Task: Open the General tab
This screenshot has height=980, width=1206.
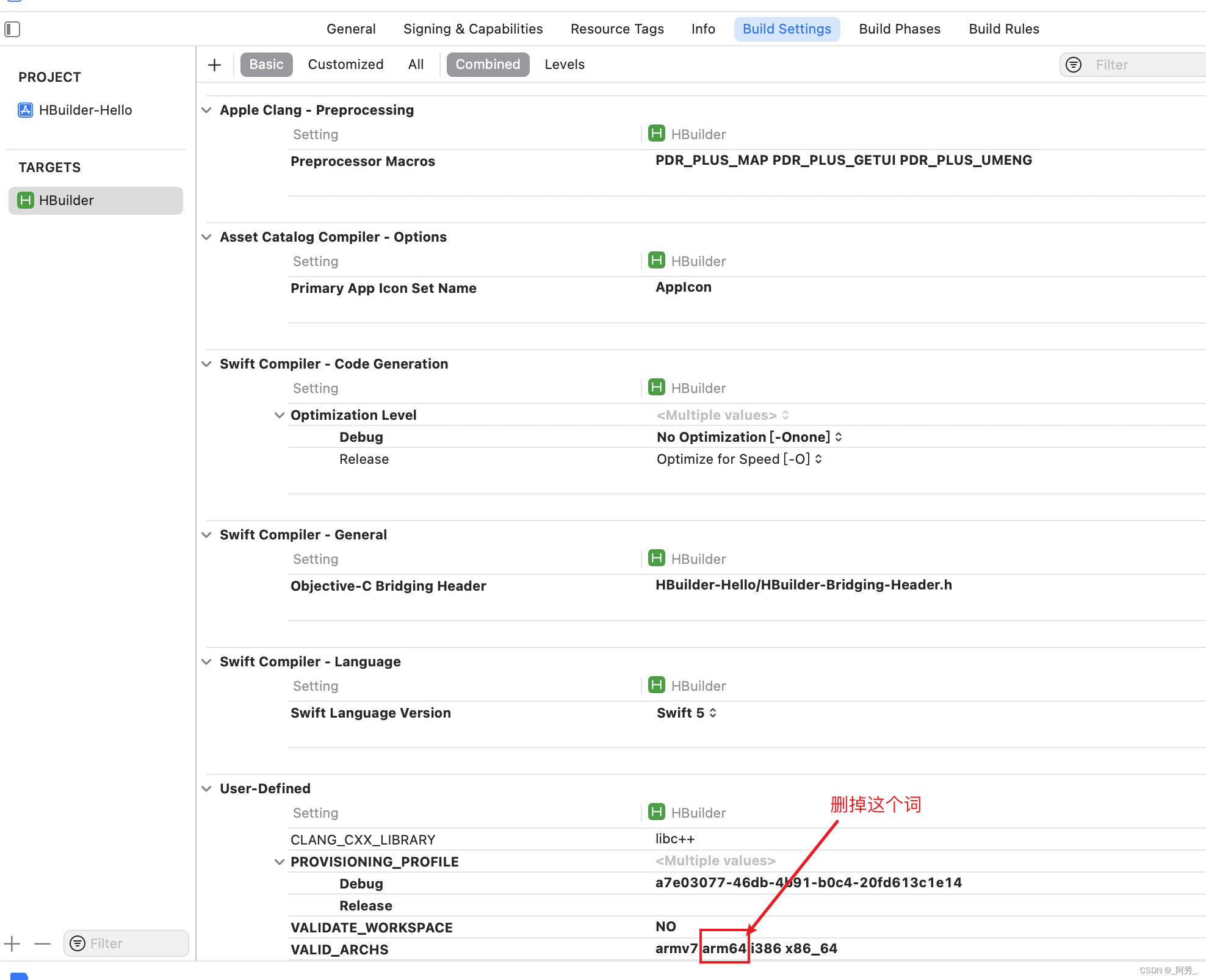Action: pyautogui.click(x=351, y=29)
